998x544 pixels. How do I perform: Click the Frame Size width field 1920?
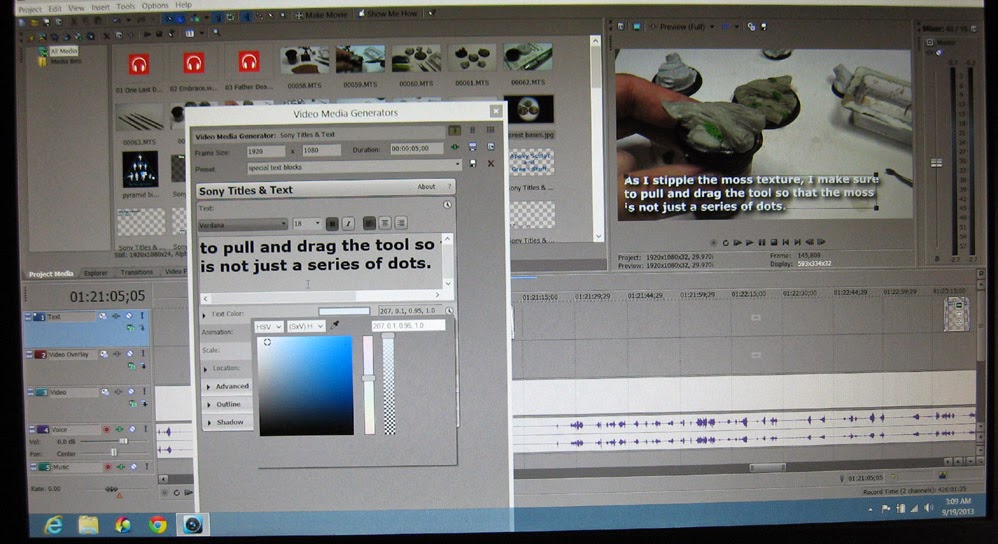(266, 151)
